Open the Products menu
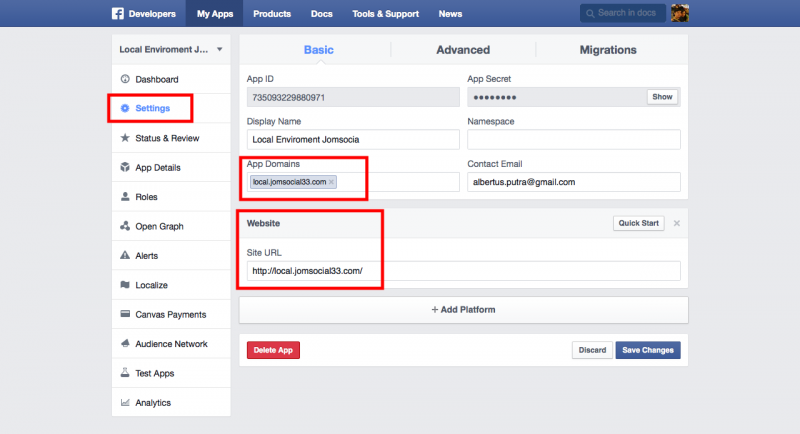800x434 pixels. pyautogui.click(x=272, y=14)
